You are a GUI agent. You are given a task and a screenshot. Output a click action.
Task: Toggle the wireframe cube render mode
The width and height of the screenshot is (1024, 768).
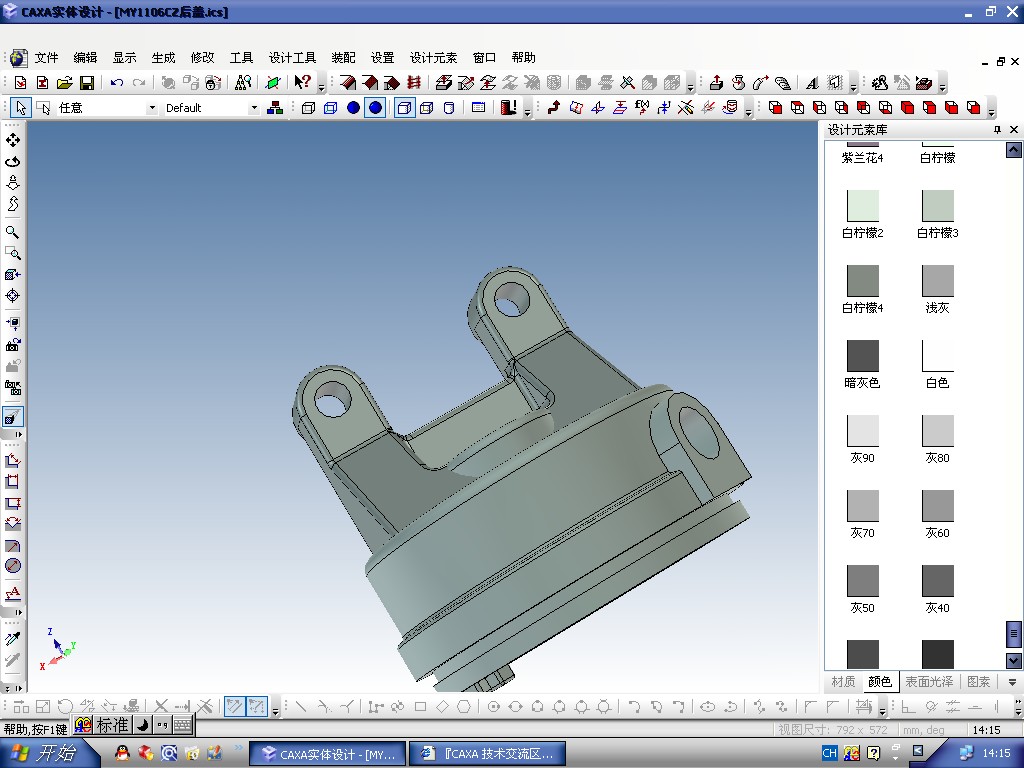[308, 108]
